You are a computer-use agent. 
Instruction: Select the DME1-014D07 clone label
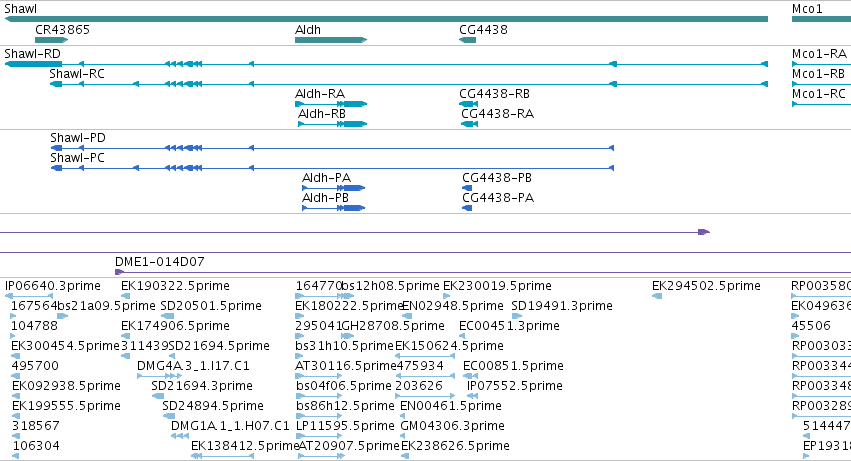(x=160, y=262)
